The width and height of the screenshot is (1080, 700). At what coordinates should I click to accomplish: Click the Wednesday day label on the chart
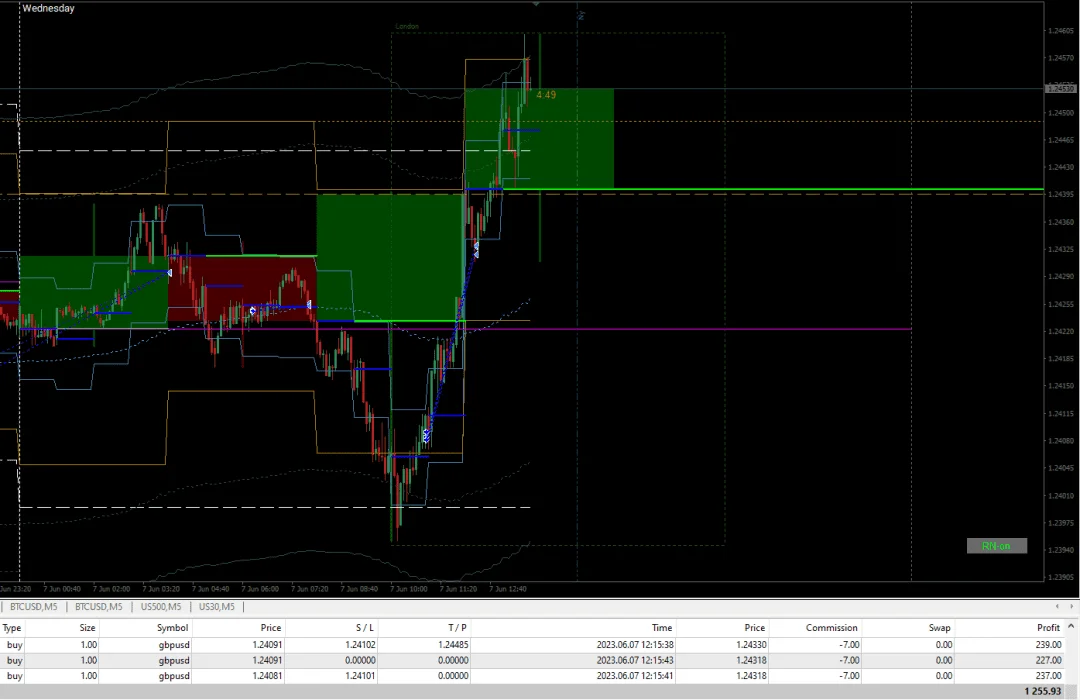48,8
